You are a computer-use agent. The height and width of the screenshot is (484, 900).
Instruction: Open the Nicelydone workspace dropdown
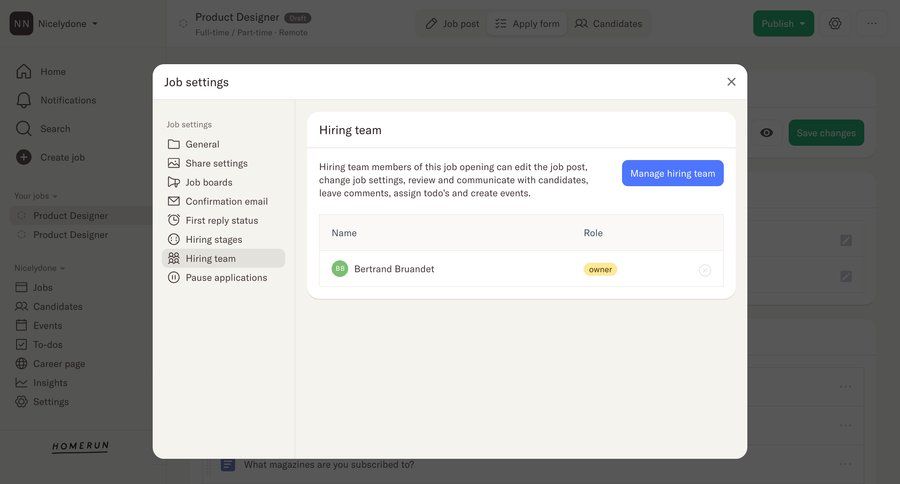[68, 24]
